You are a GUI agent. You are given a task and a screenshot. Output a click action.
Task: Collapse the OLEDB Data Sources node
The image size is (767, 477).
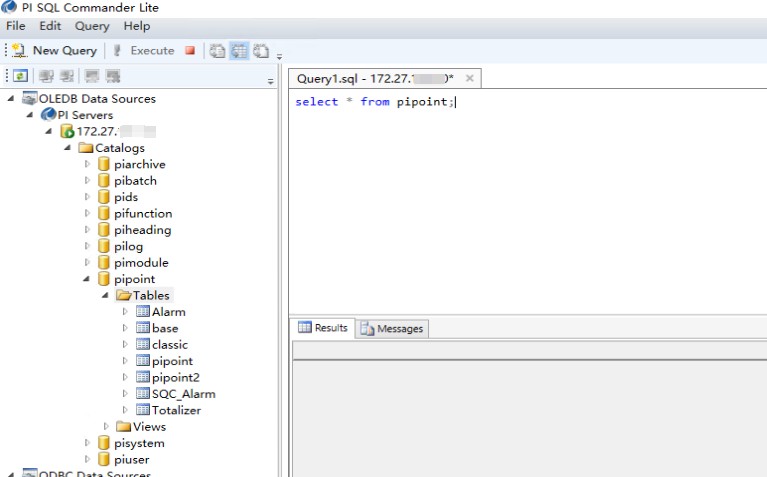click(x=11, y=98)
